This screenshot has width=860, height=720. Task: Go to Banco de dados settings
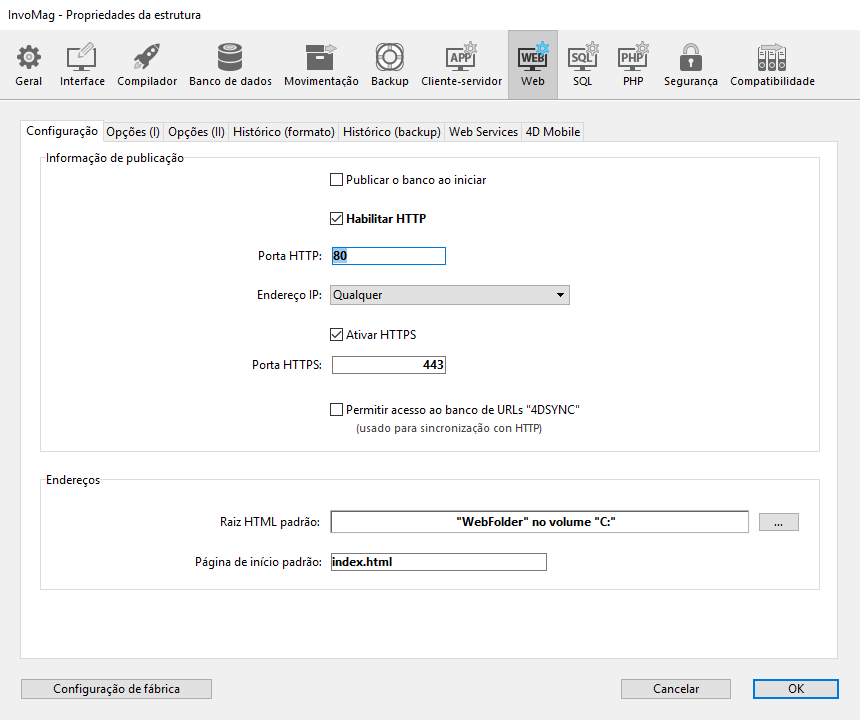click(x=230, y=64)
